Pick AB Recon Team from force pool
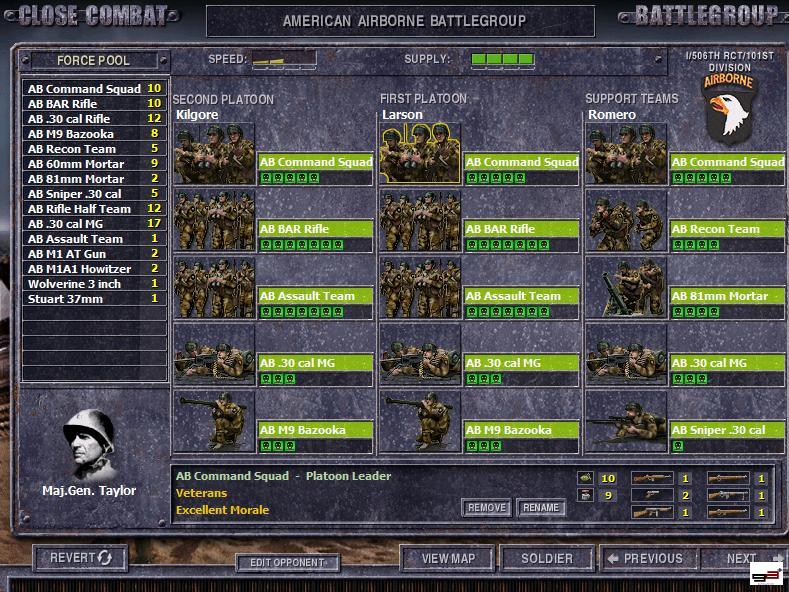 pos(95,149)
